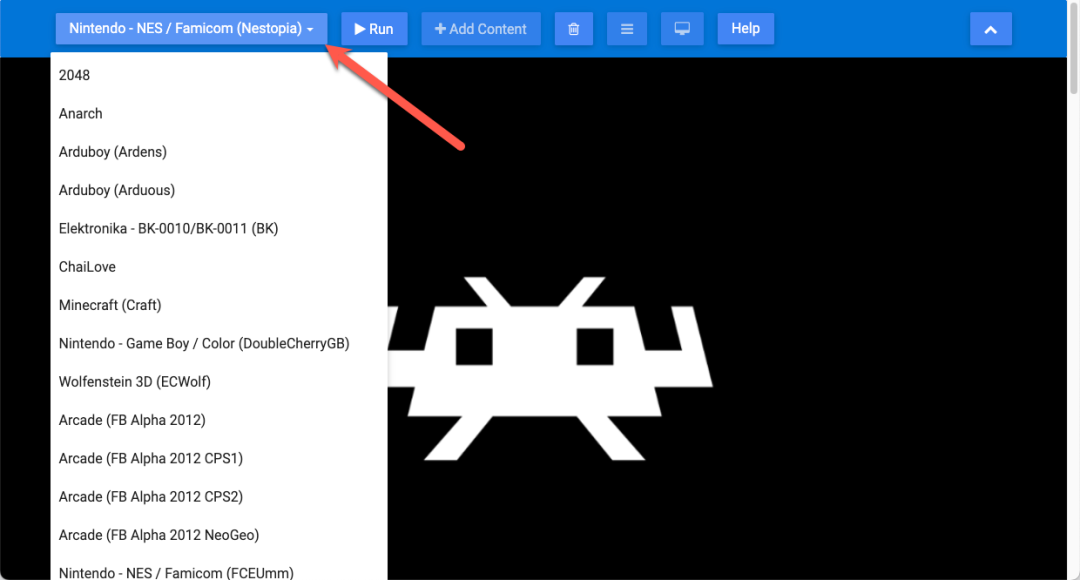This screenshot has height=580, width=1080.
Task: Select the 2048 core
Action: point(219,75)
